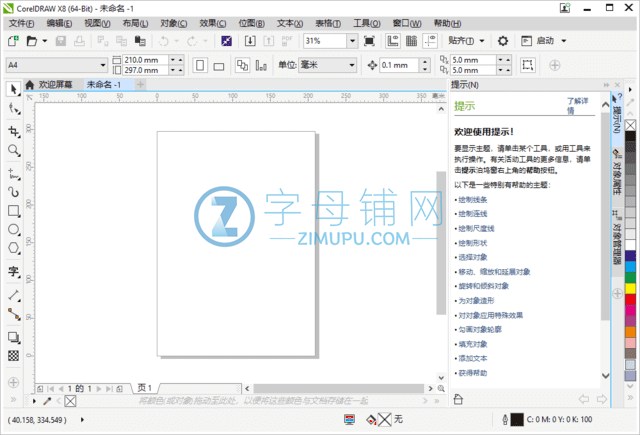The width and height of the screenshot is (640, 435).
Task: Select the Freehand drawing tool
Action: pyautogui.click(x=13, y=174)
